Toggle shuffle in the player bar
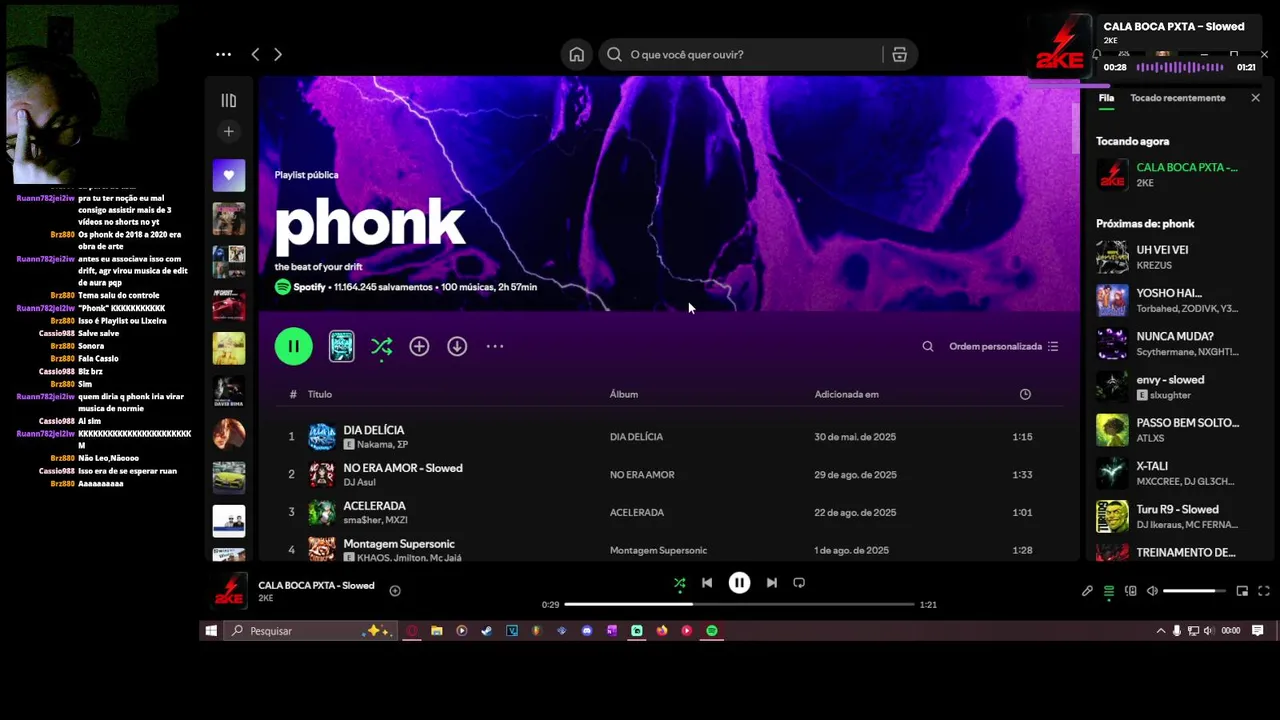This screenshot has height=720, width=1280. point(680,583)
